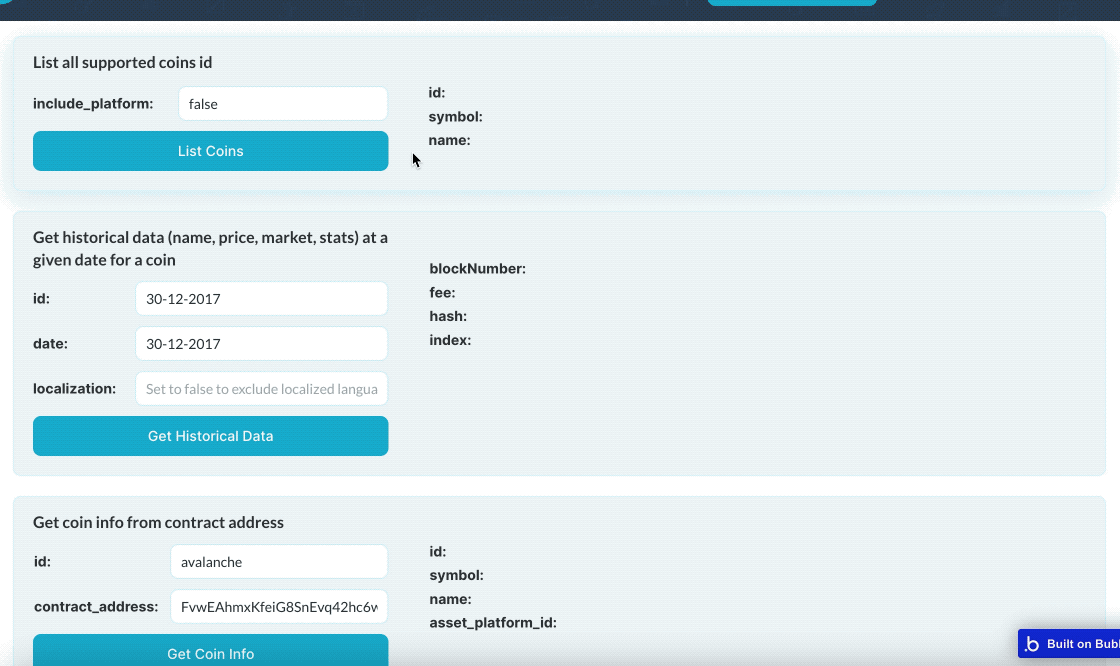Click the teal button in the top bar
Screen dimensions: 1120x666
tap(791, 2)
